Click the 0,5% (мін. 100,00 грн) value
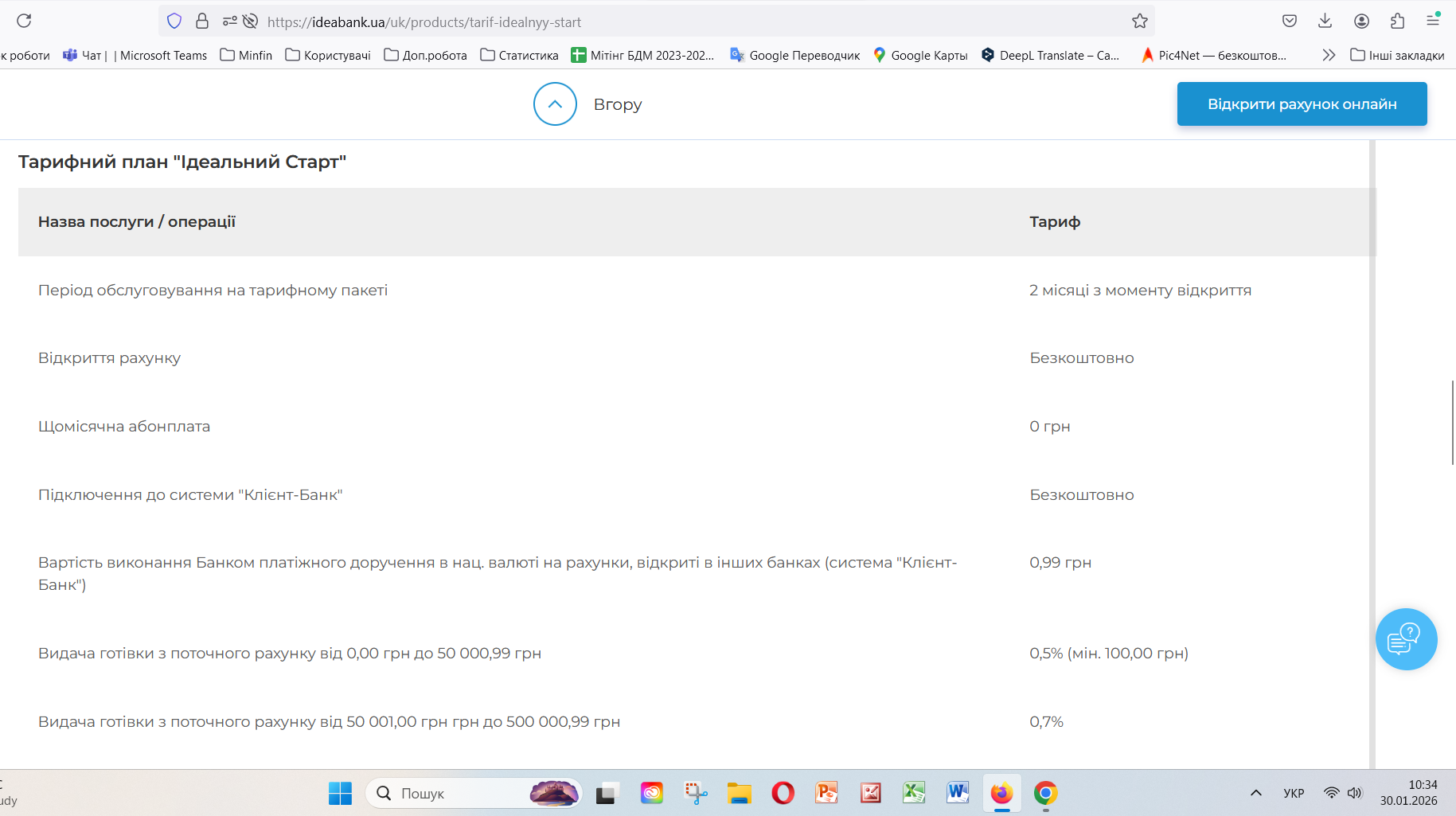The image size is (1456, 816). 1109,654
